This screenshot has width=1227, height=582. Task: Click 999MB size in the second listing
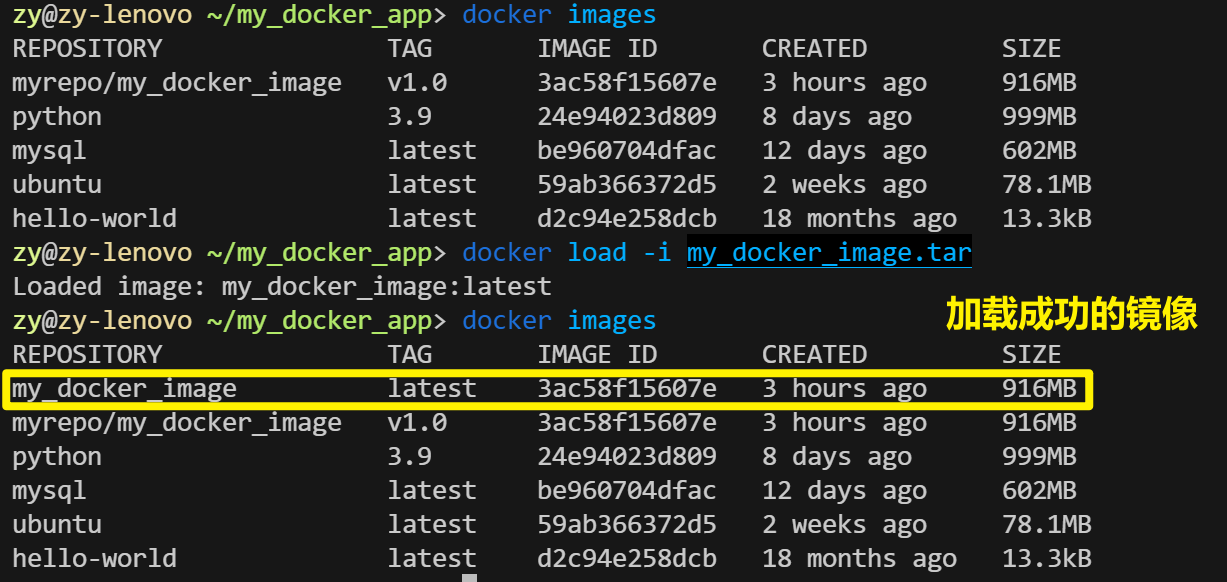coord(1039,457)
